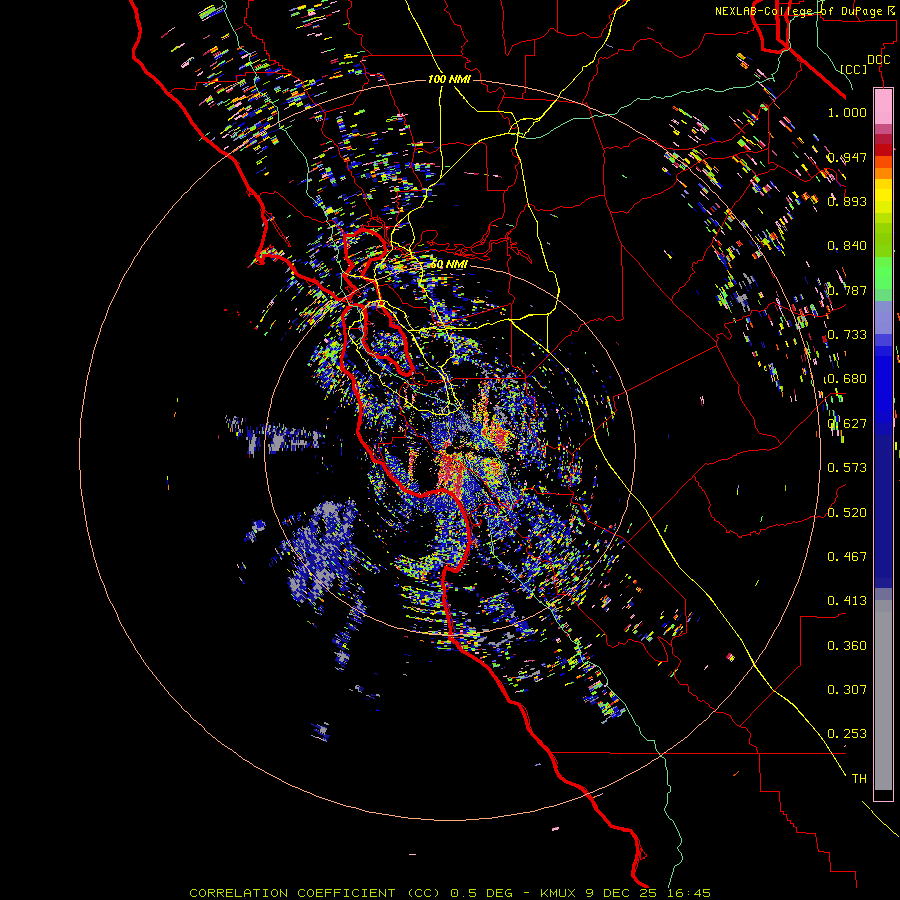
Task: Select the 0.947 legend value
Action: coord(847,157)
